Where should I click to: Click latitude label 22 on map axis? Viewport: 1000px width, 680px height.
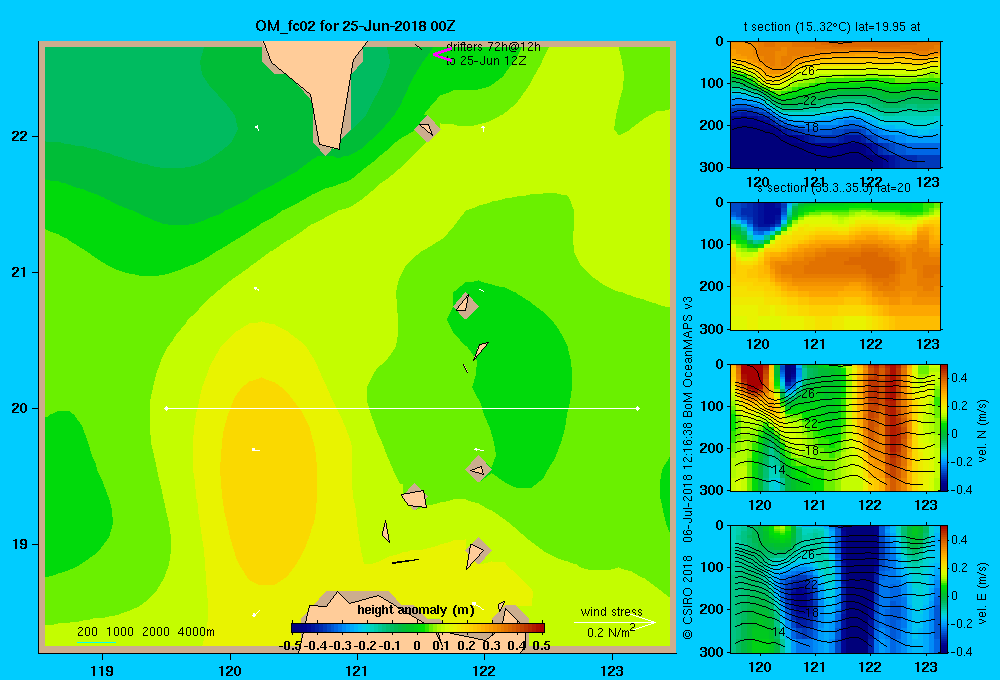[x=19, y=136]
